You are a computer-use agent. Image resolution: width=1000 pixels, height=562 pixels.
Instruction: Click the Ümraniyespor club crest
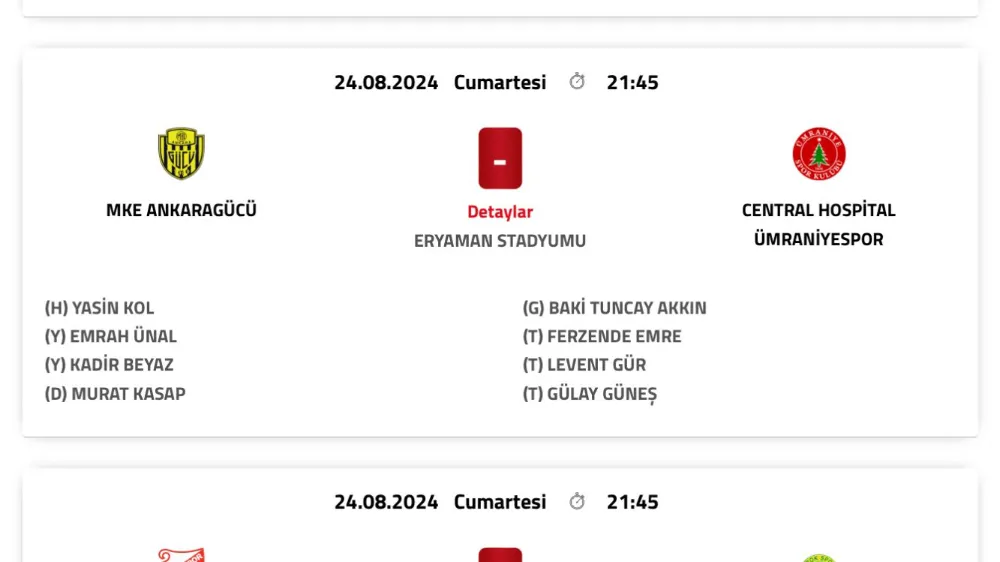point(818,154)
